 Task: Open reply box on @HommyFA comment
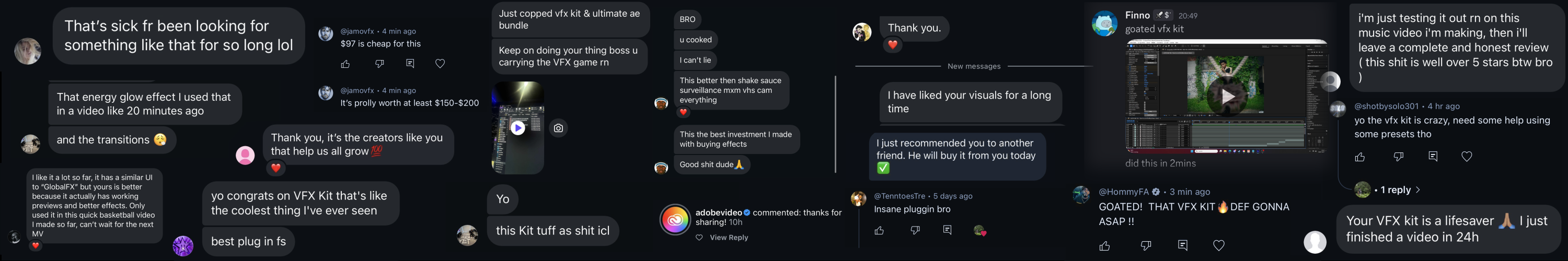[1183, 245]
